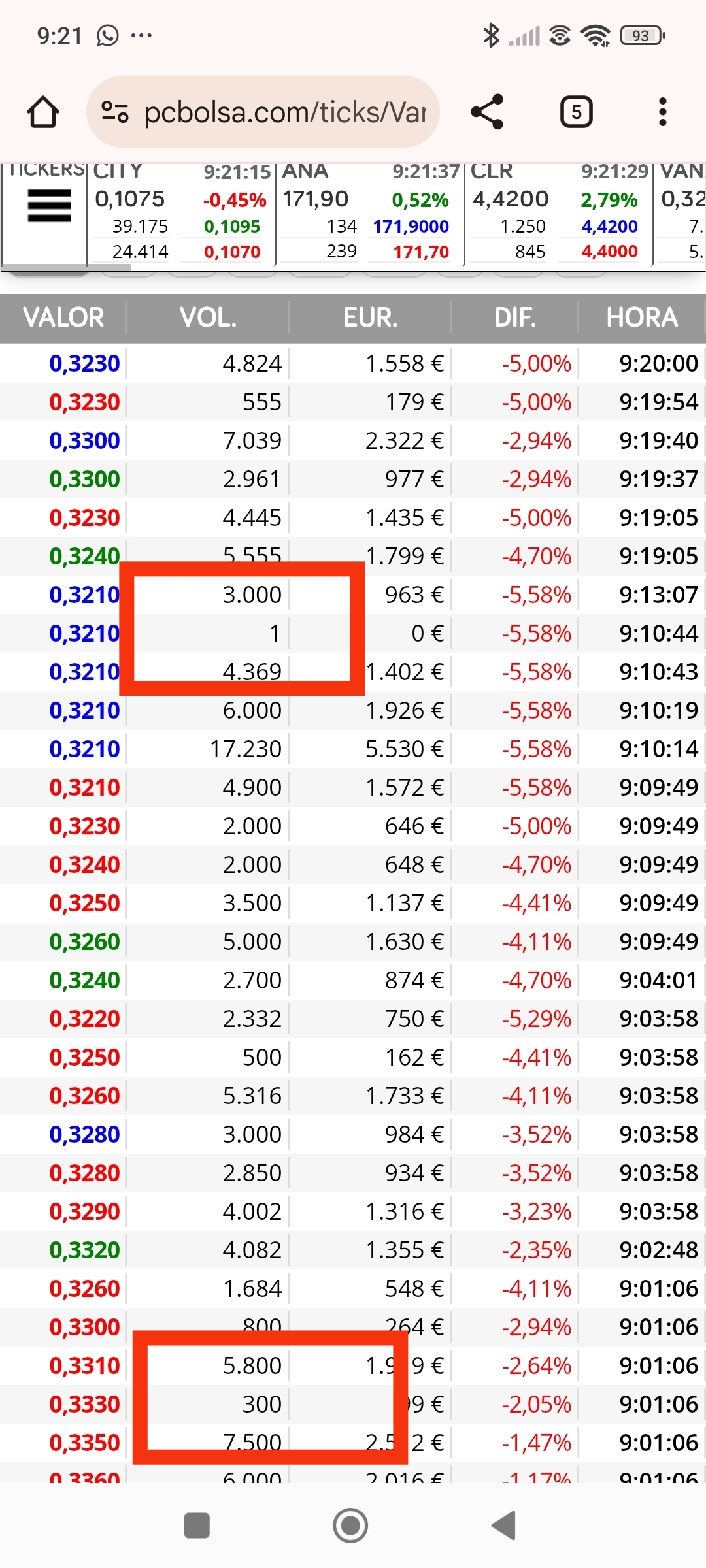
Task: Click price 0,3350 cell
Action: (84, 1443)
